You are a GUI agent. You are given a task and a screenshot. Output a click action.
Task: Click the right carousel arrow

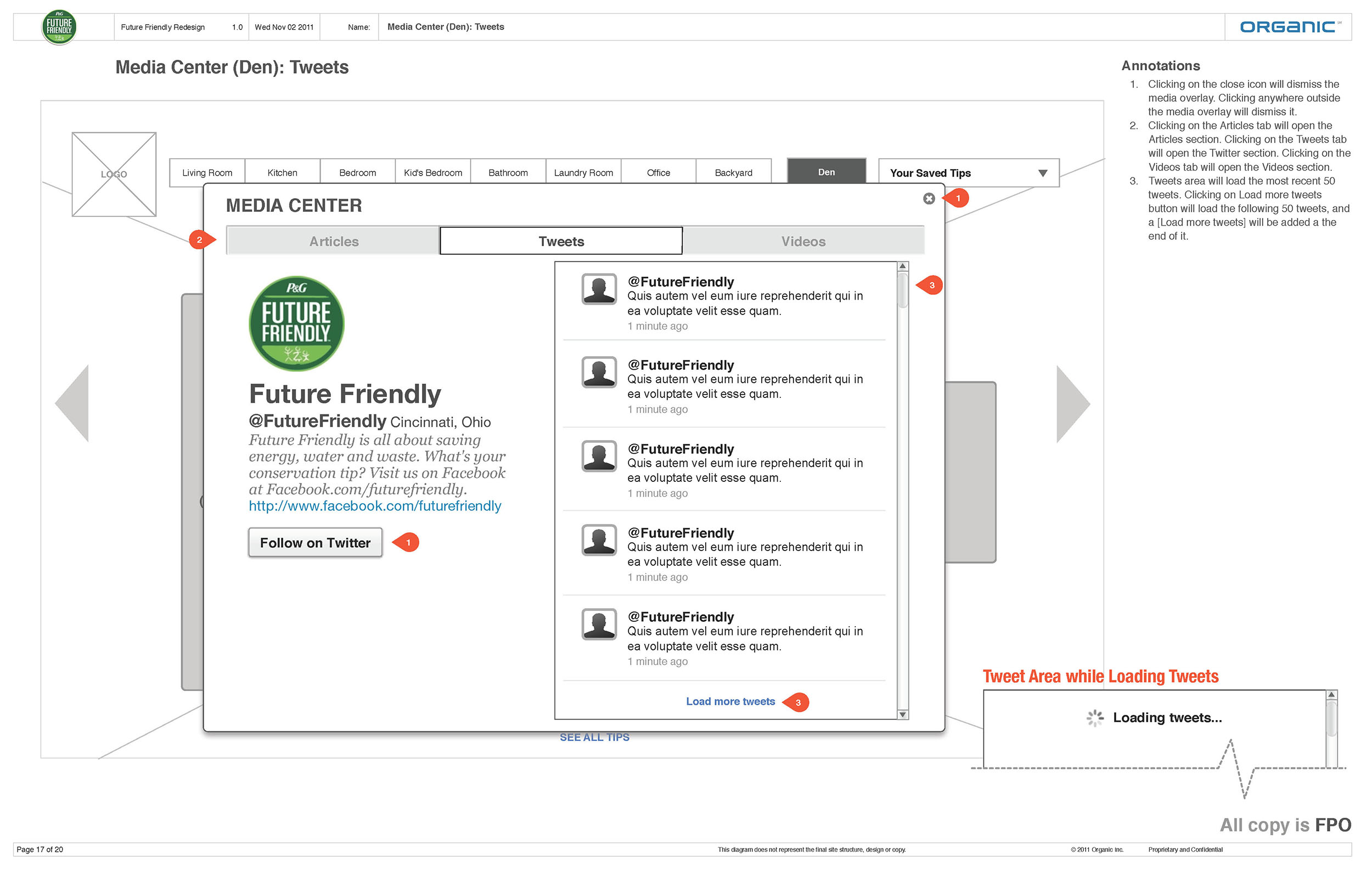tap(1073, 404)
